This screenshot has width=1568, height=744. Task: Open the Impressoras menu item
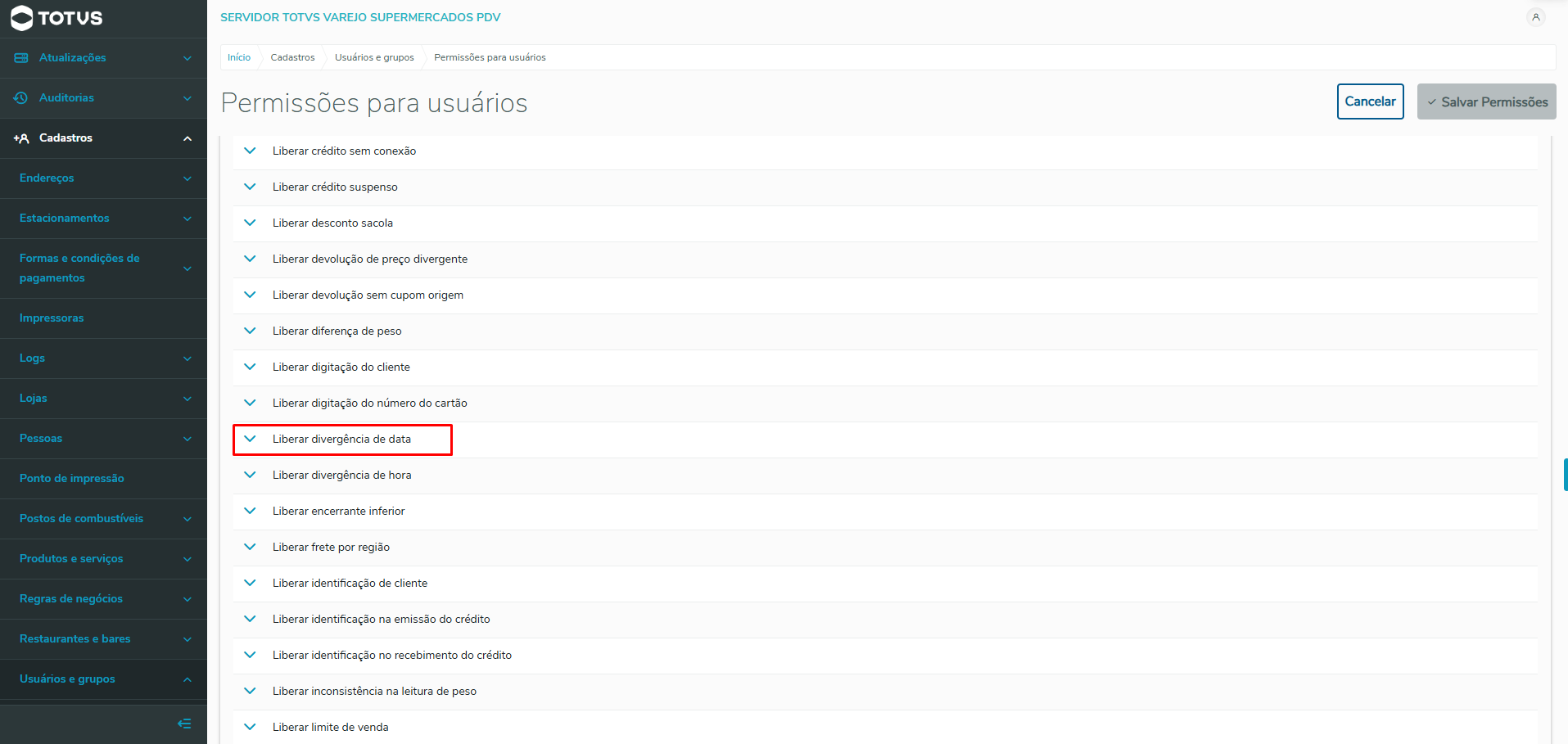[103, 318]
